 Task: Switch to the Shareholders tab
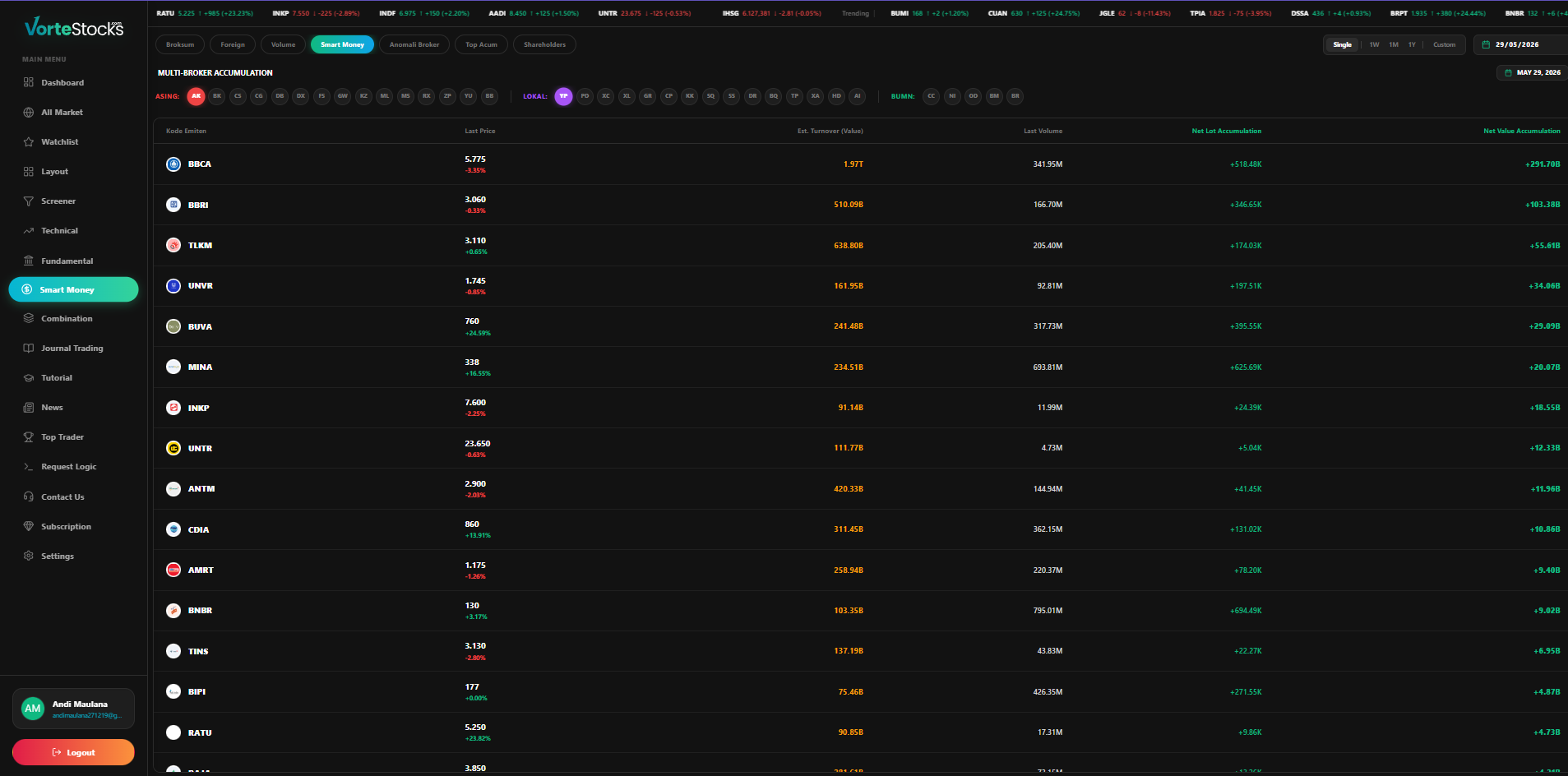click(544, 44)
